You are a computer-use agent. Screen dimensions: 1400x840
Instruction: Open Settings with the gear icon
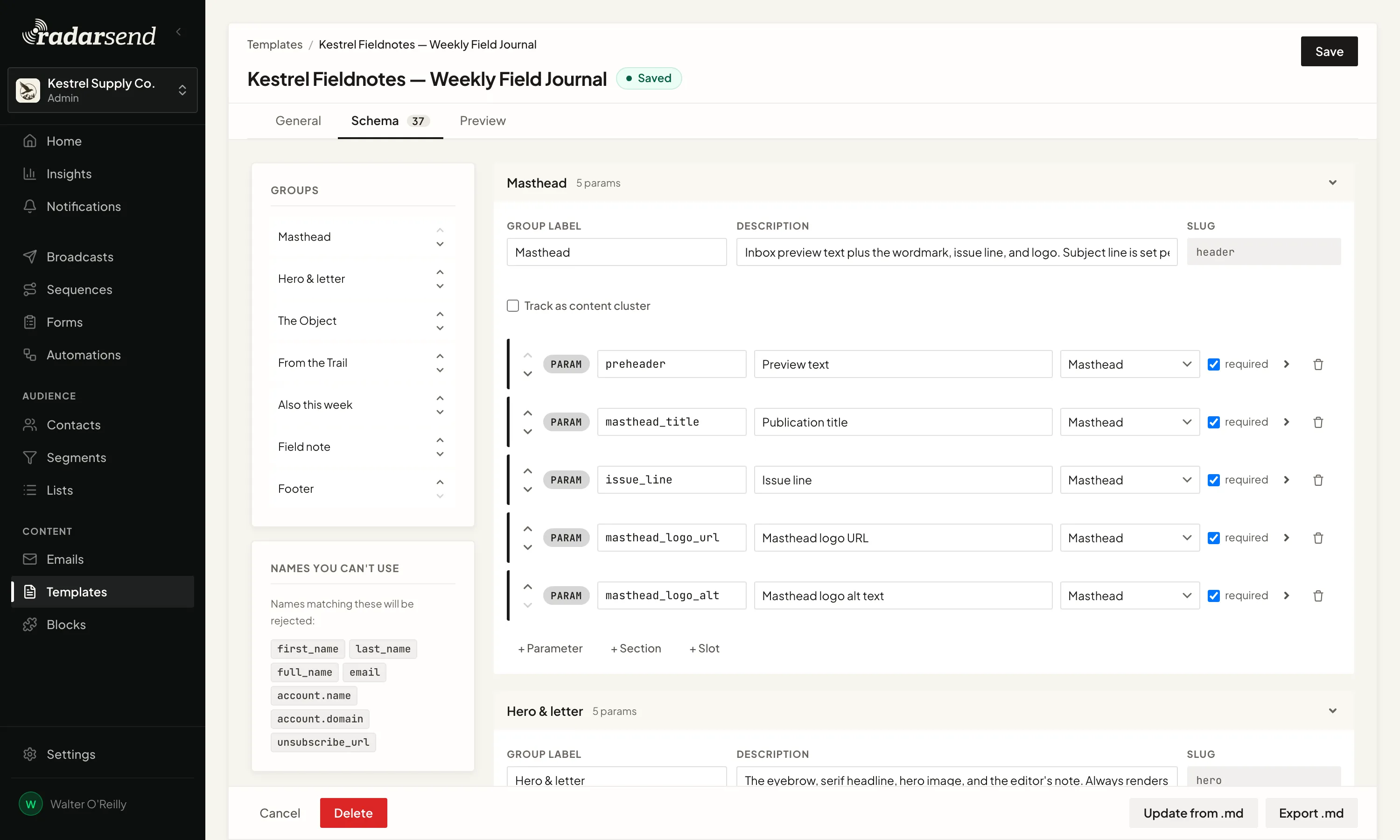[30, 754]
